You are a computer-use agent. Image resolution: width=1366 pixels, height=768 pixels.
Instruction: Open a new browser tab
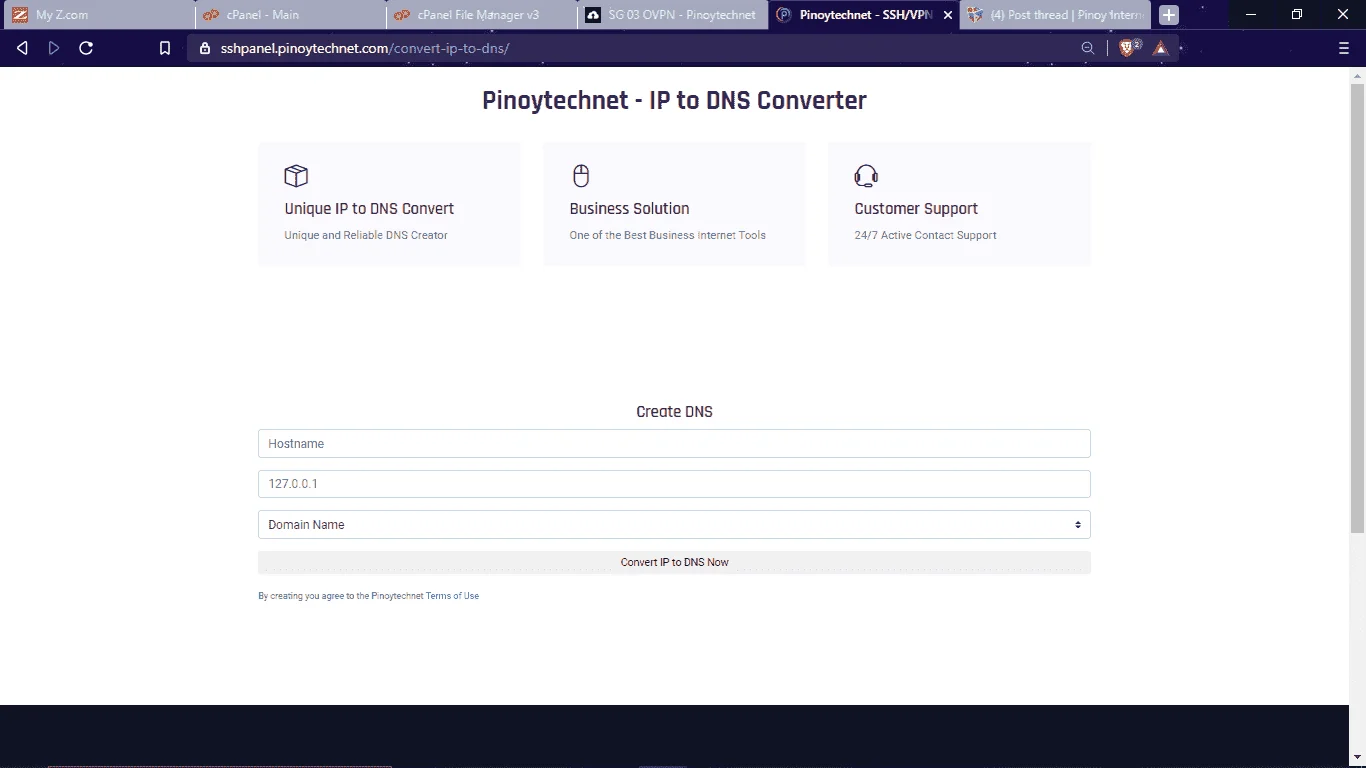(x=1168, y=15)
